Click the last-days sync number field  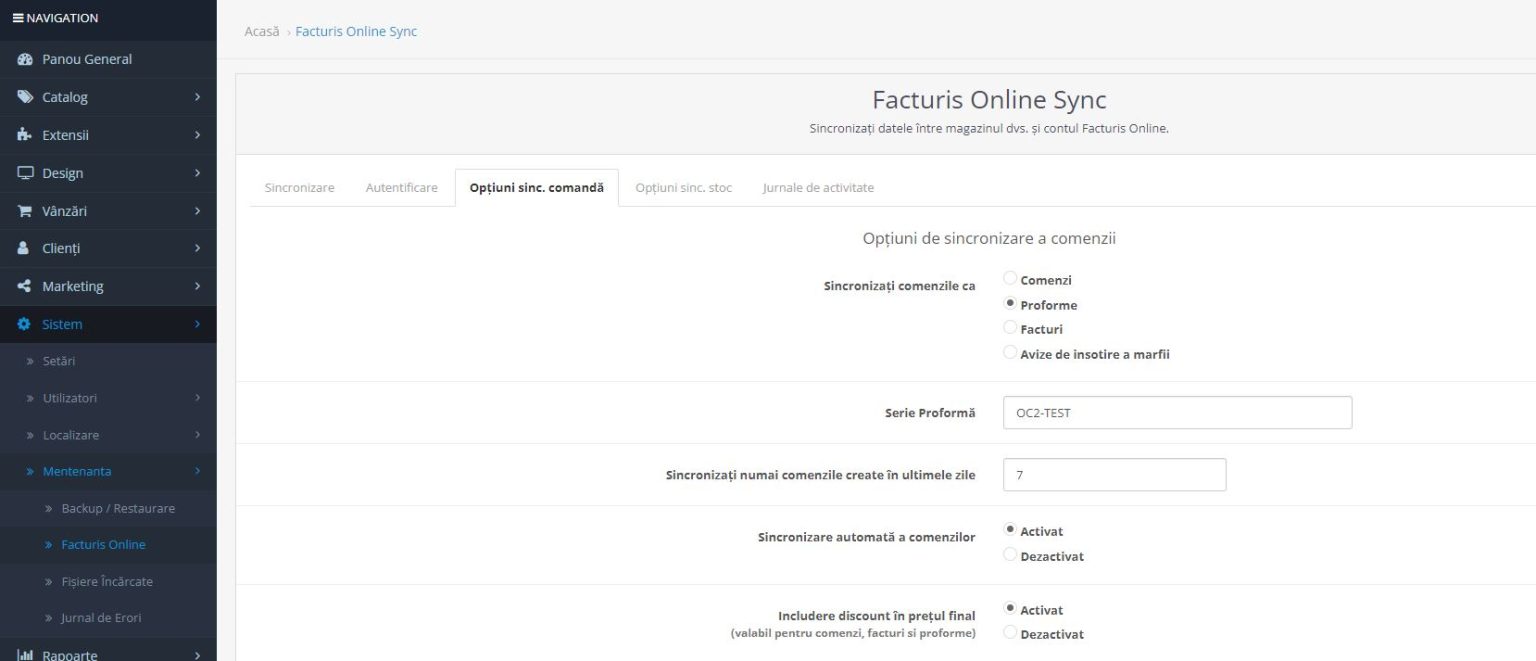1114,475
